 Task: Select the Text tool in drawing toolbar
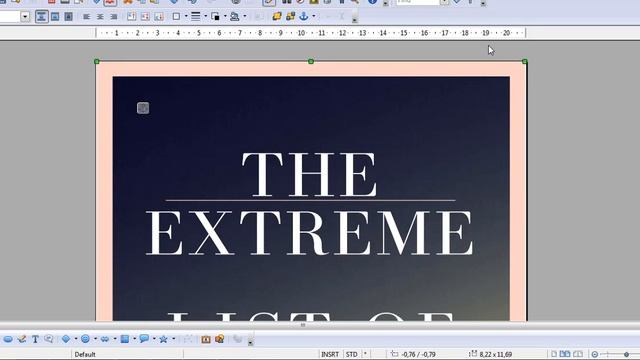(x=35, y=339)
